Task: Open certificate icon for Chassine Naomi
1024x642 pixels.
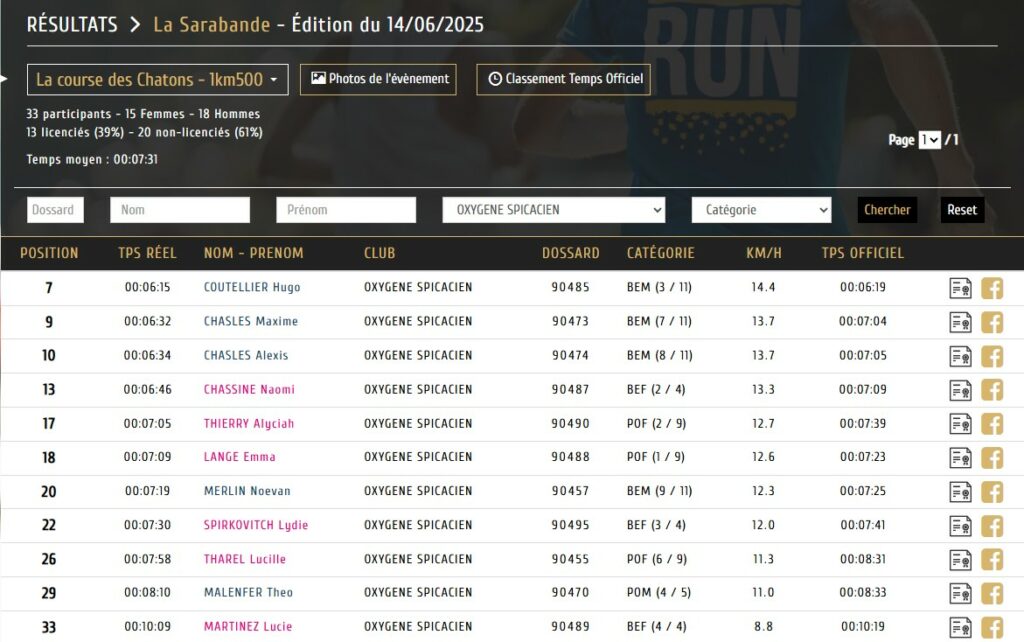Action: click(960, 390)
